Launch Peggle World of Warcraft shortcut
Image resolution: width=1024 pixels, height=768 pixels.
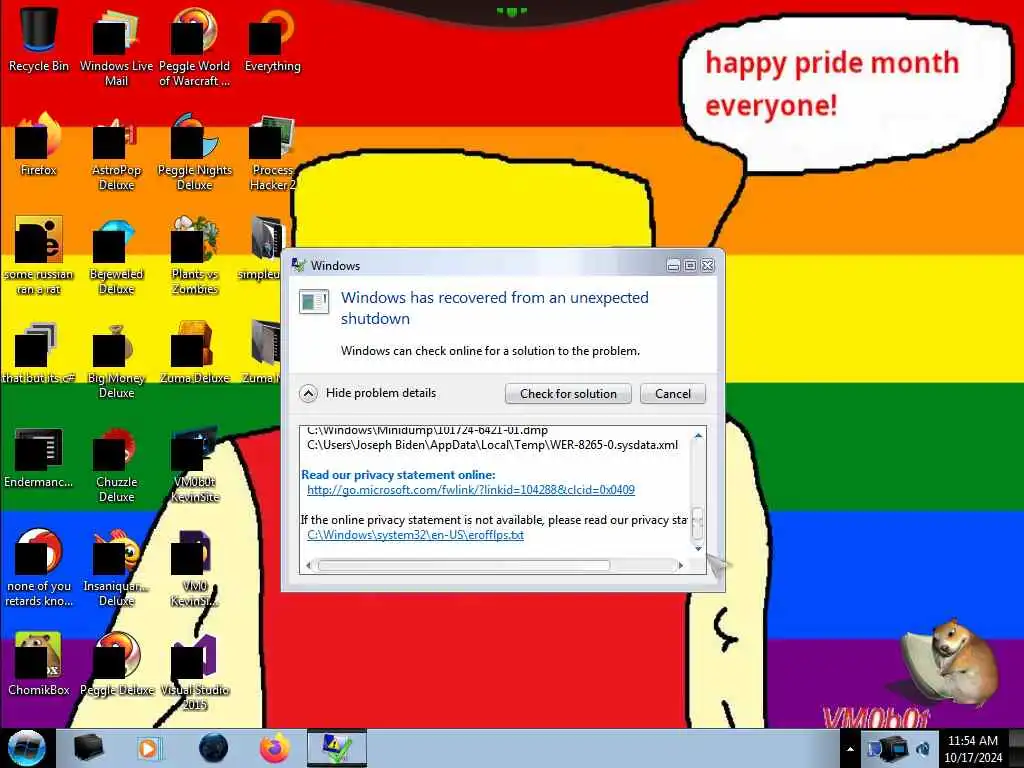(195, 47)
